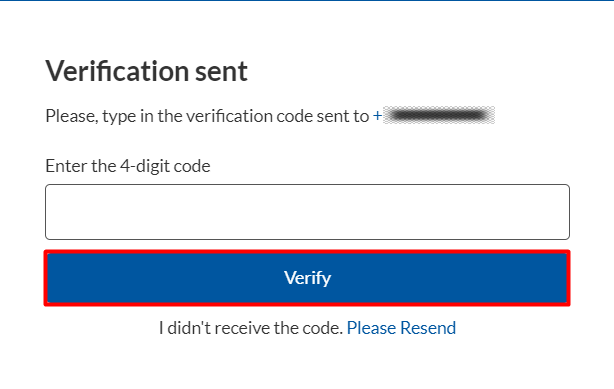Confirm verification using the red-outlined button
The width and height of the screenshot is (614, 389).
(307, 278)
